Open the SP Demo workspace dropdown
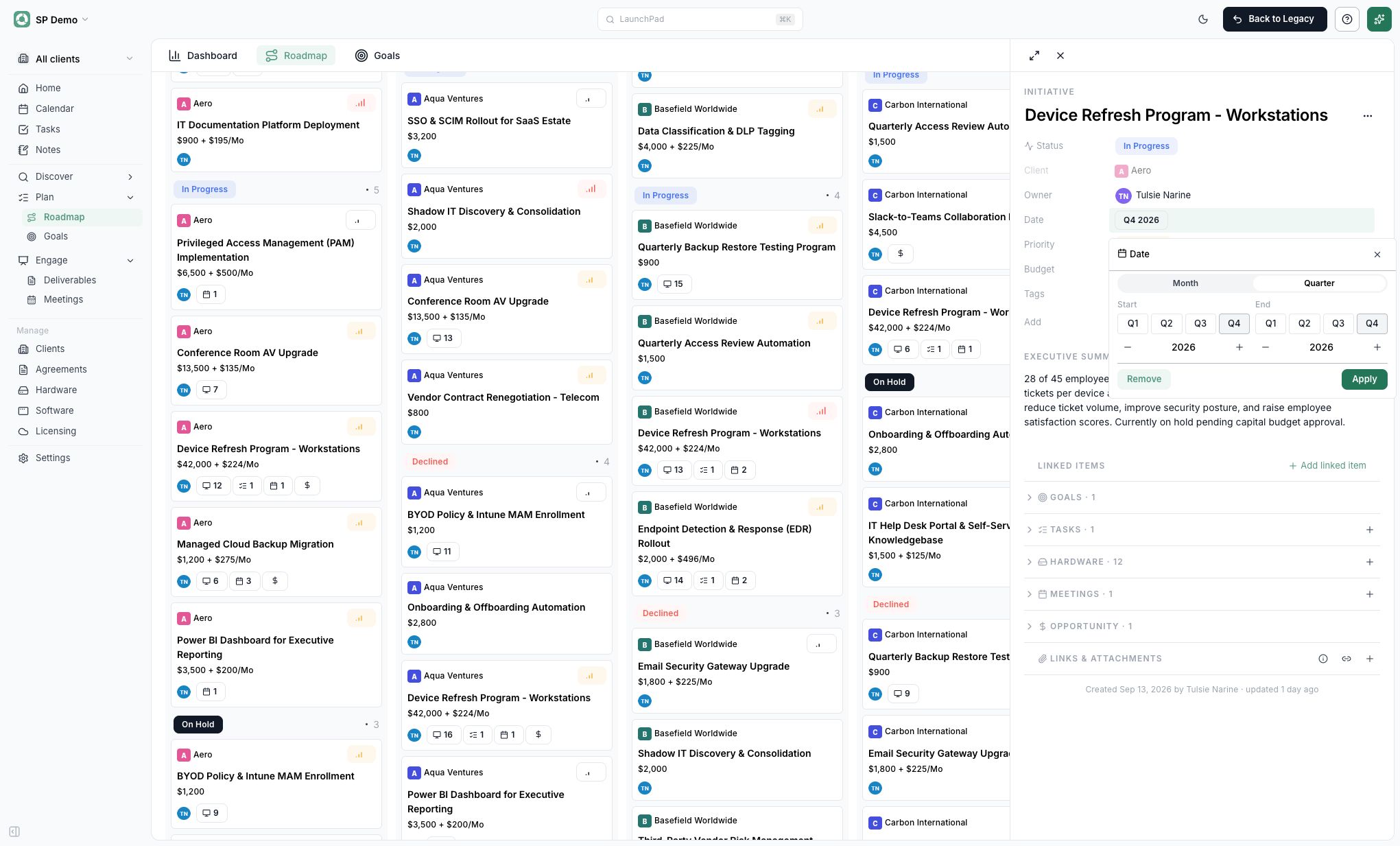Image resolution: width=1400 pixels, height=846 pixels. [x=51, y=19]
